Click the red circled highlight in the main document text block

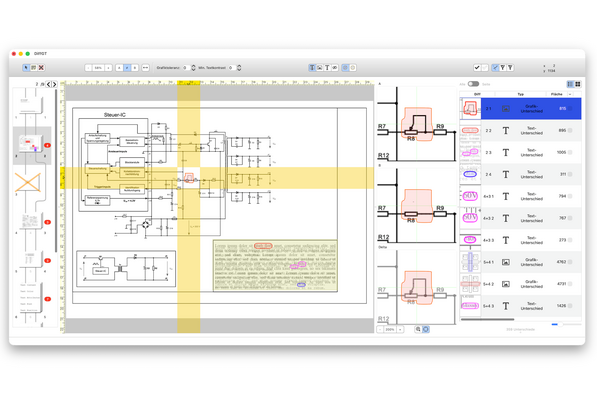point(263,246)
